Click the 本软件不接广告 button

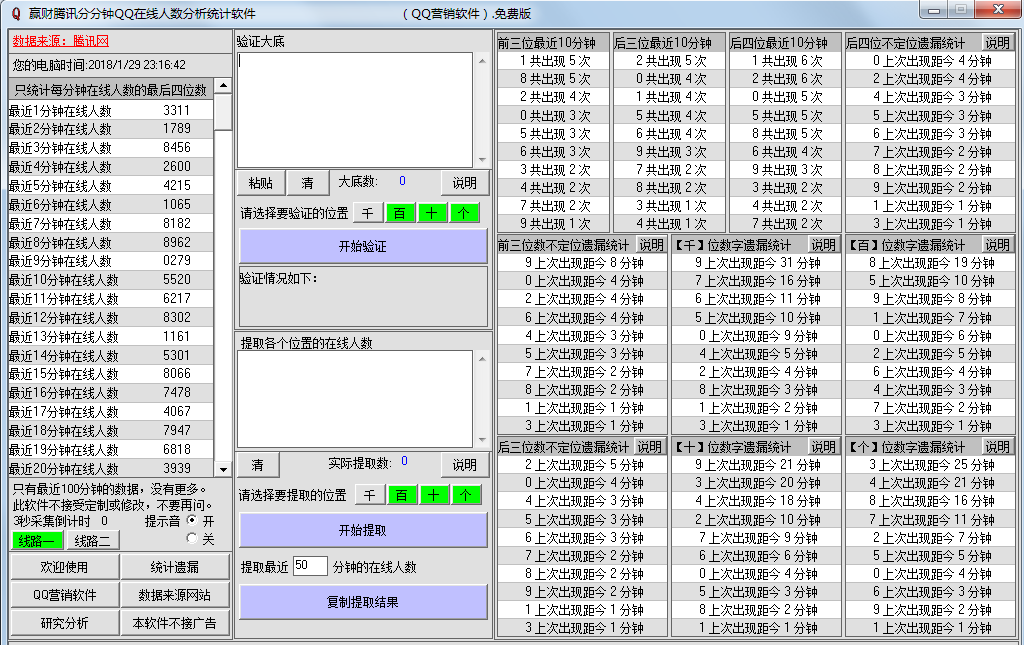(175, 623)
